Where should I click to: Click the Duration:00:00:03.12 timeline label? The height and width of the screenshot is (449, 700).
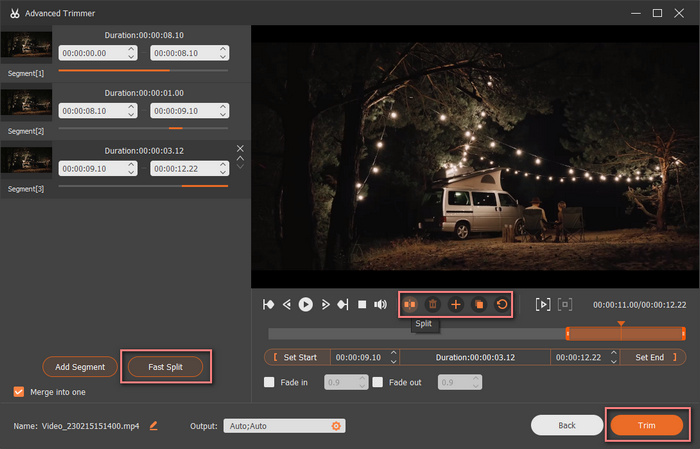pyautogui.click(x=475, y=357)
